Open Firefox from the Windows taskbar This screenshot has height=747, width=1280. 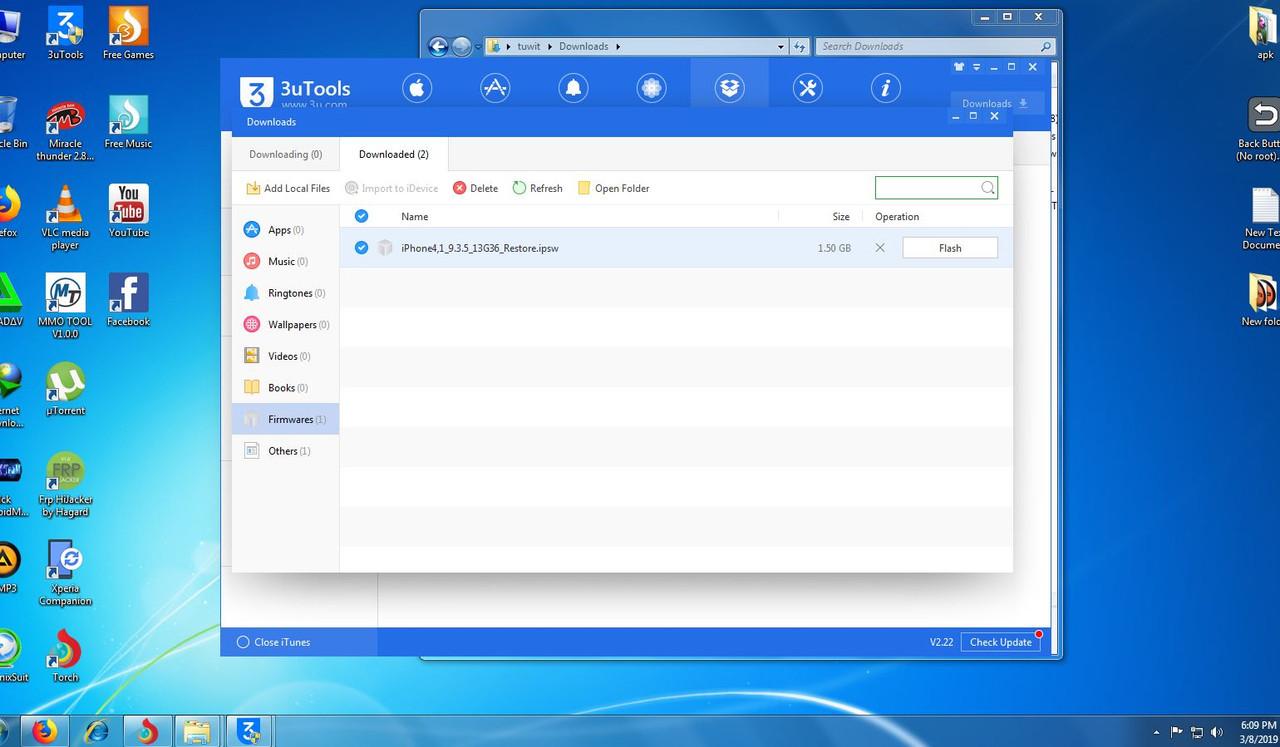click(x=45, y=731)
